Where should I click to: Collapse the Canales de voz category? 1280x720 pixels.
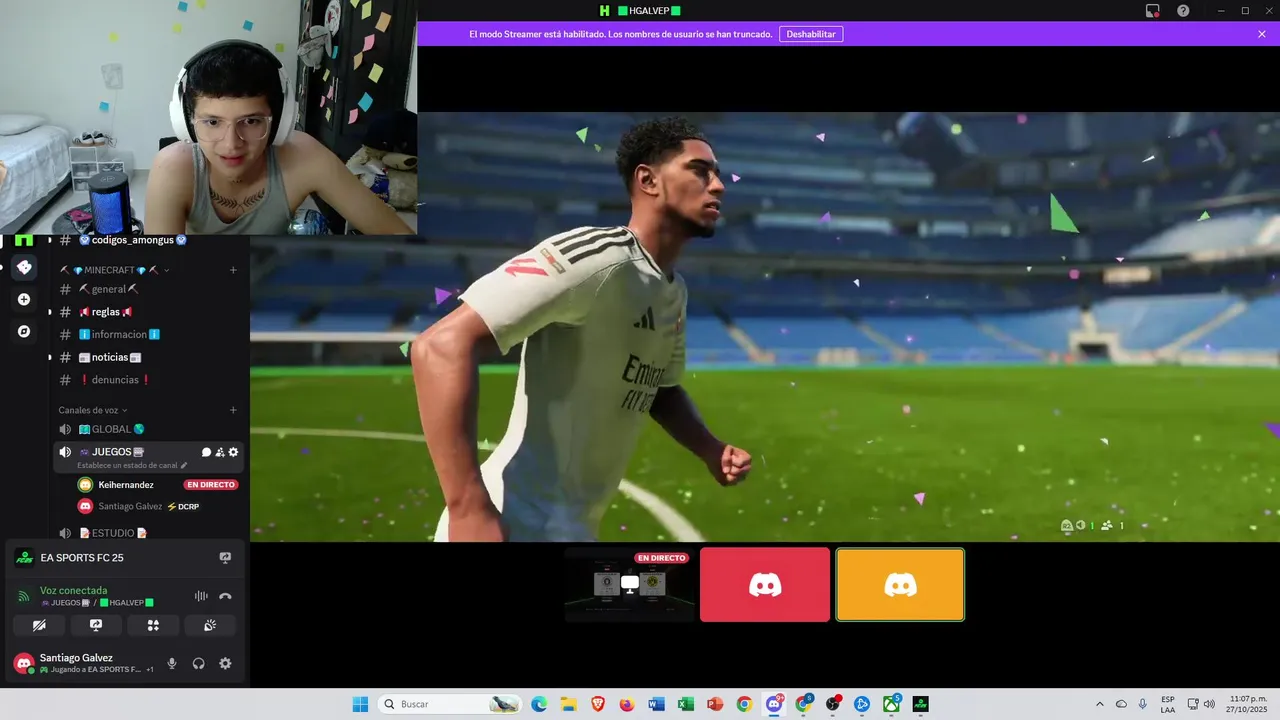(93, 410)
